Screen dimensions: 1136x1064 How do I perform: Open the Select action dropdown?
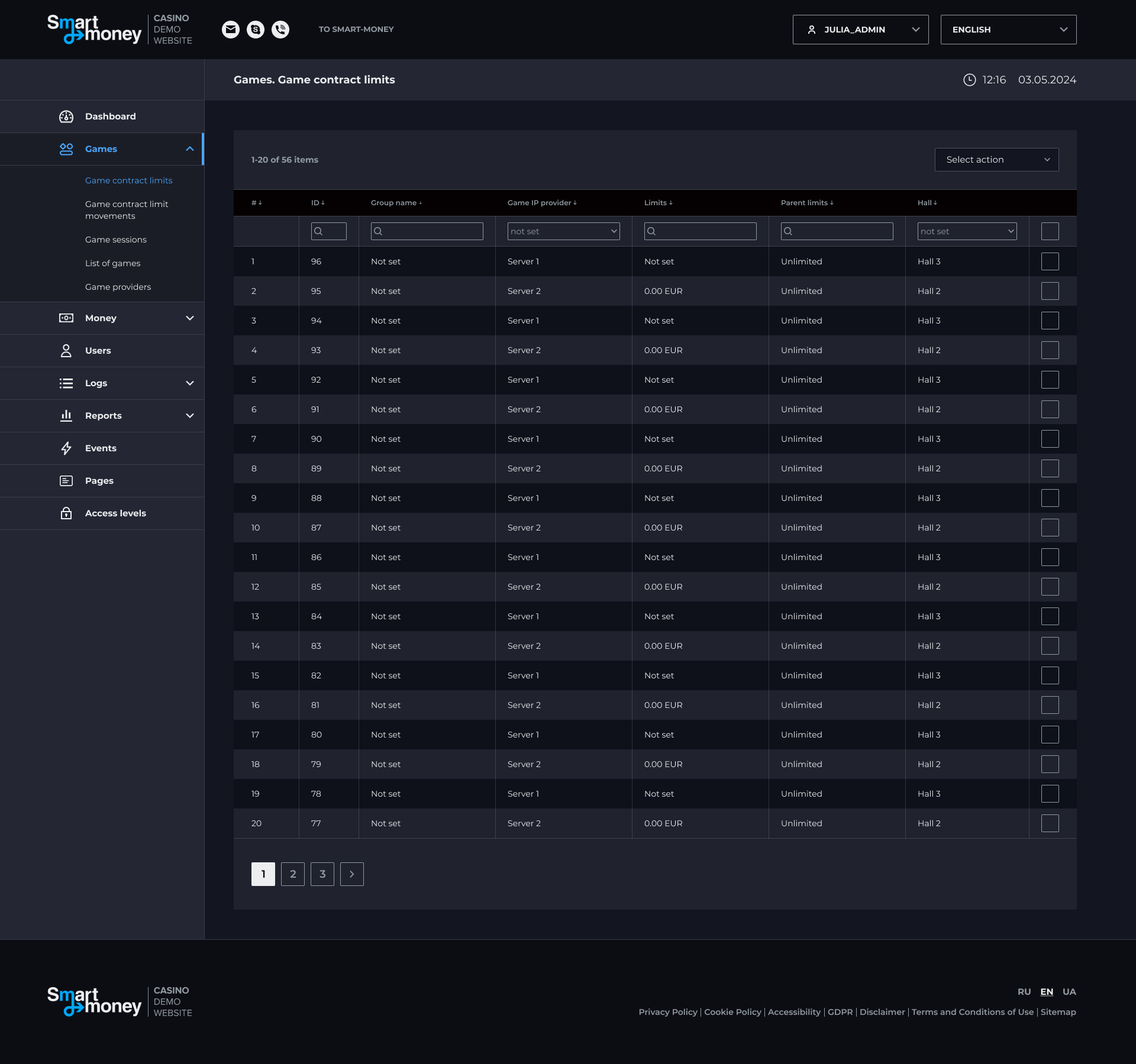(996, 160)
